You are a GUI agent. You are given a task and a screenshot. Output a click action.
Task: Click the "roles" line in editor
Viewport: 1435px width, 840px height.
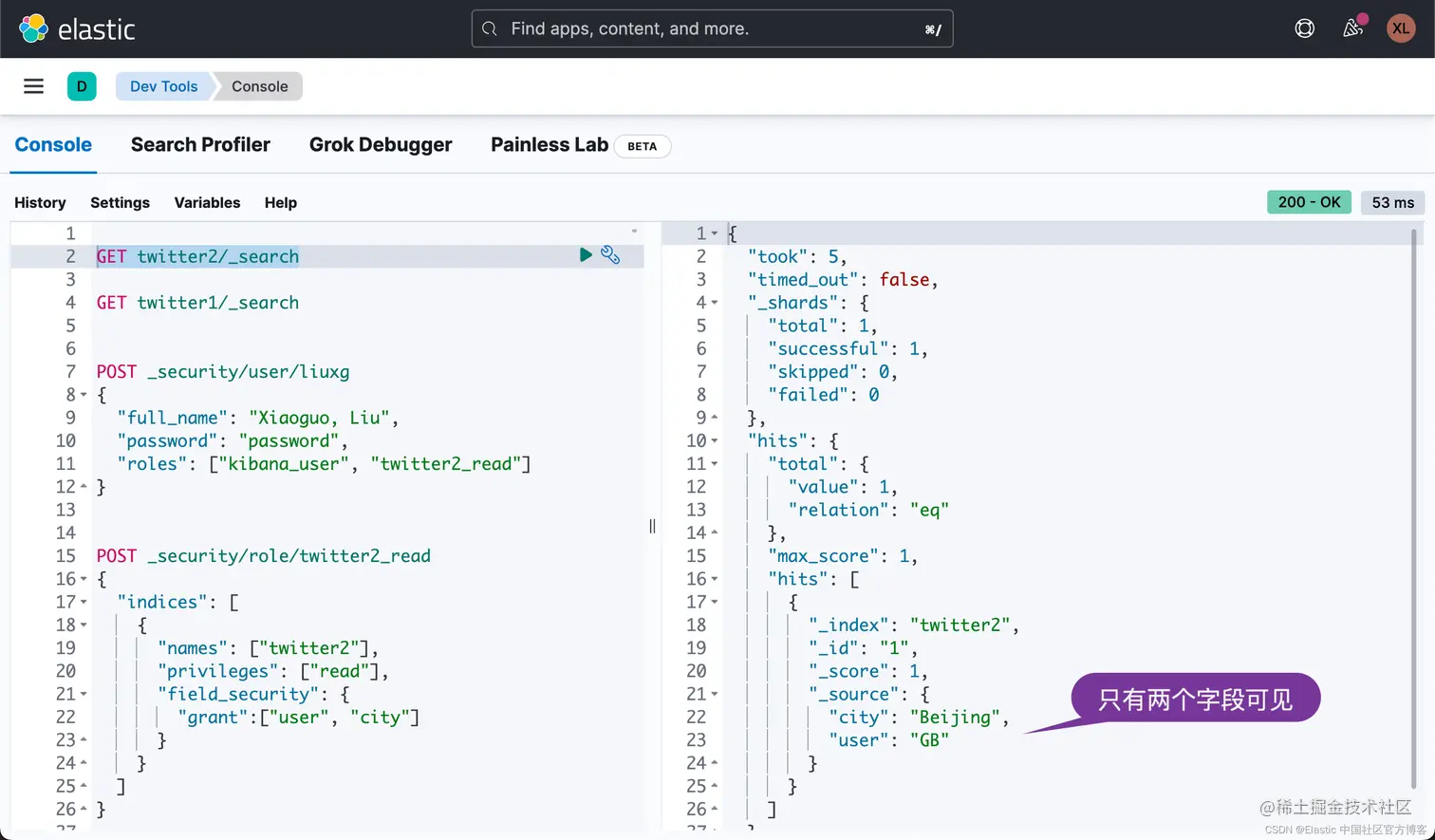coord(324,464)
